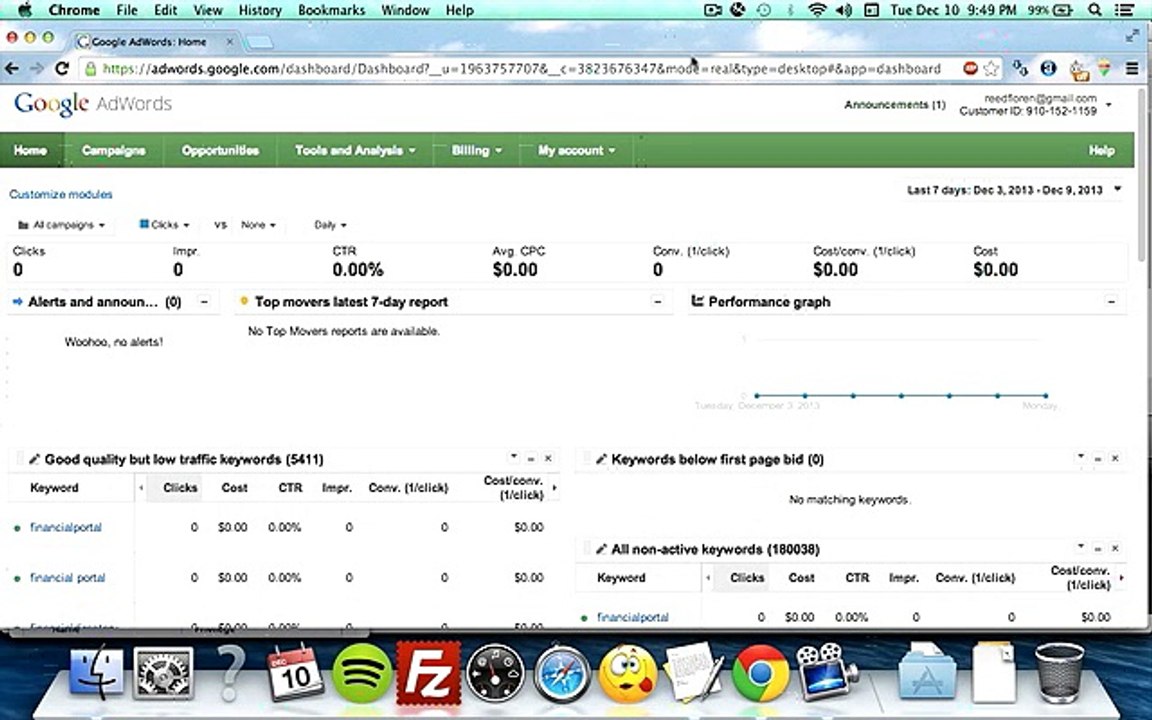Expand the My account menu

[576, 150]
